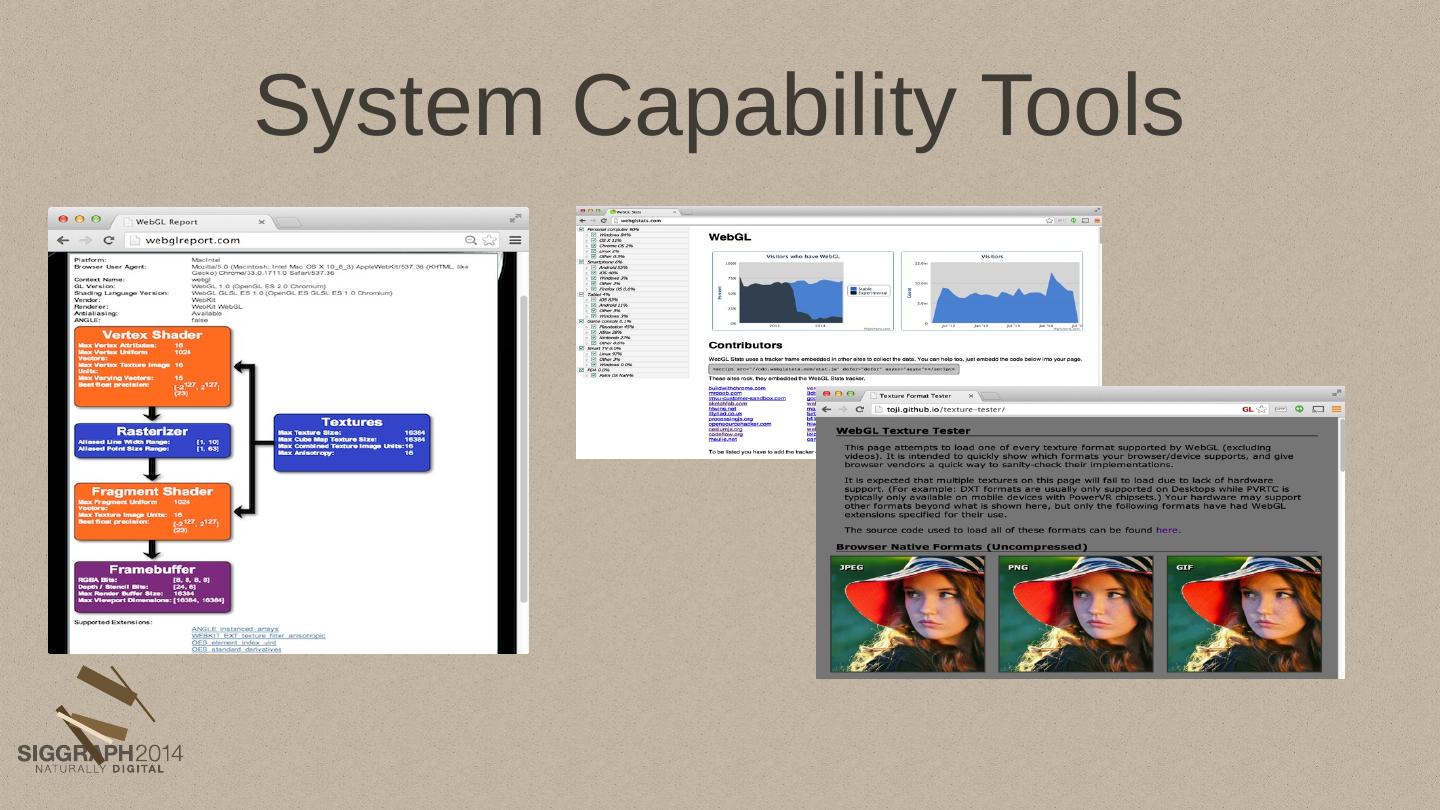1440x810 pixels.
Task: Click the Framebuffer box heading
Action: click(x=152, y=569)
